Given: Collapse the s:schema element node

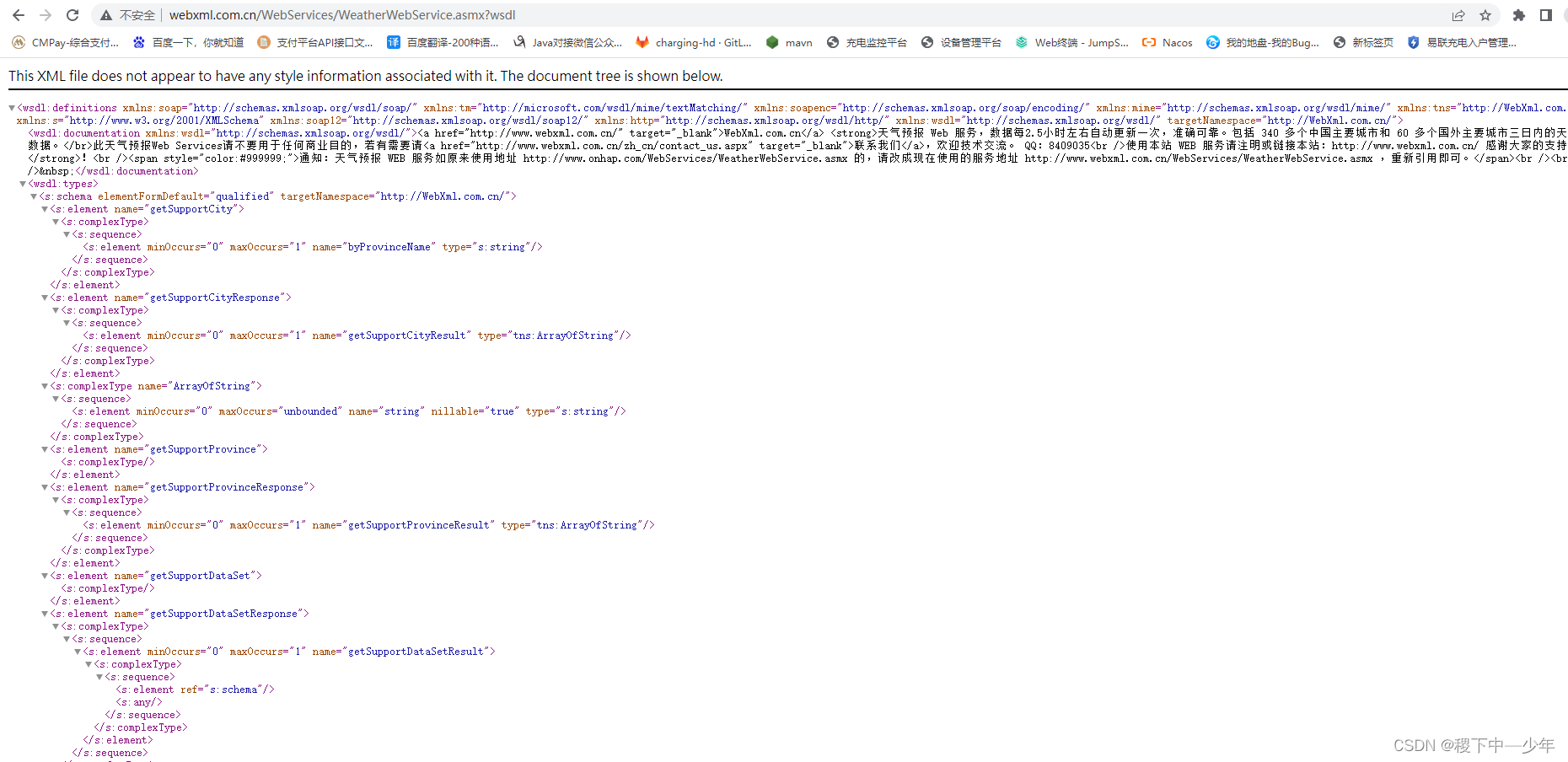Looking at the screenshot, I should [32, 196].
